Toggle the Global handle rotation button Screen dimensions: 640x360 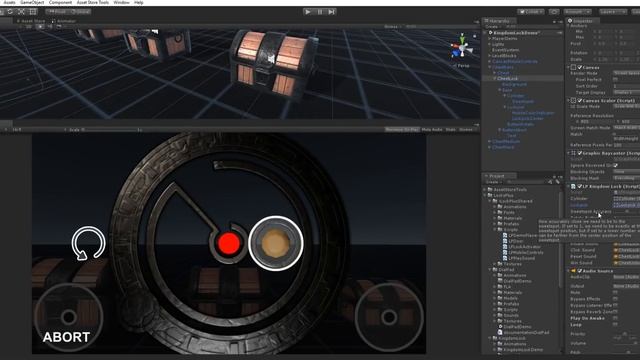[x=80, y=12]
